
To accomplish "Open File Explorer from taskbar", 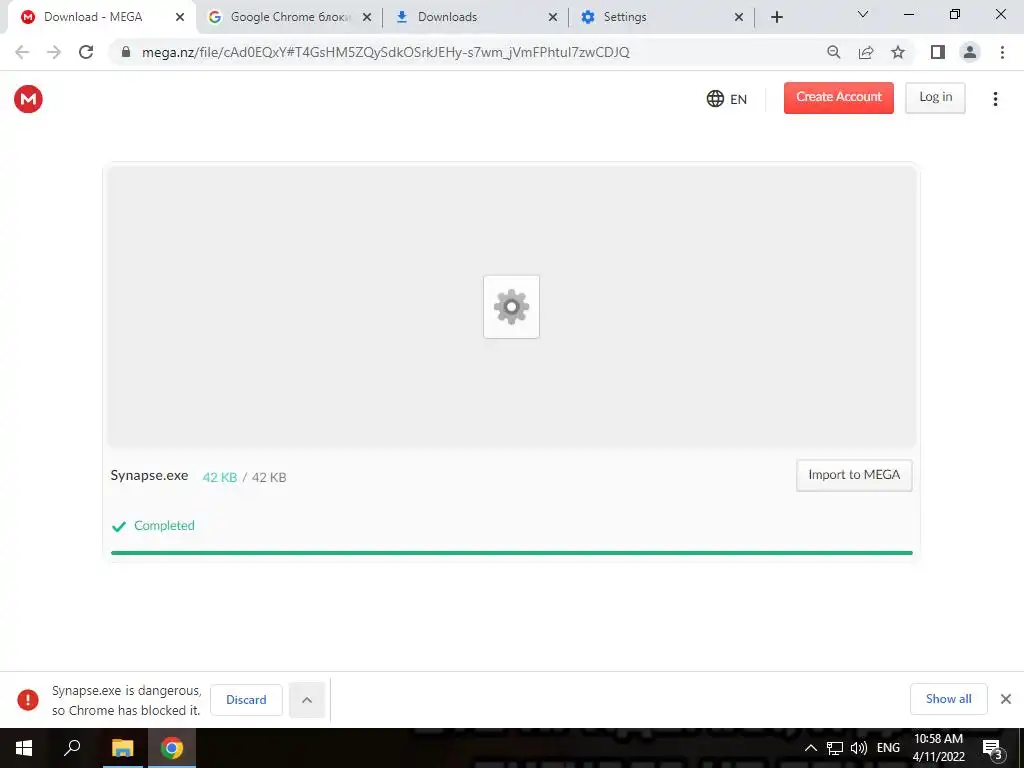I will point(122,748).
